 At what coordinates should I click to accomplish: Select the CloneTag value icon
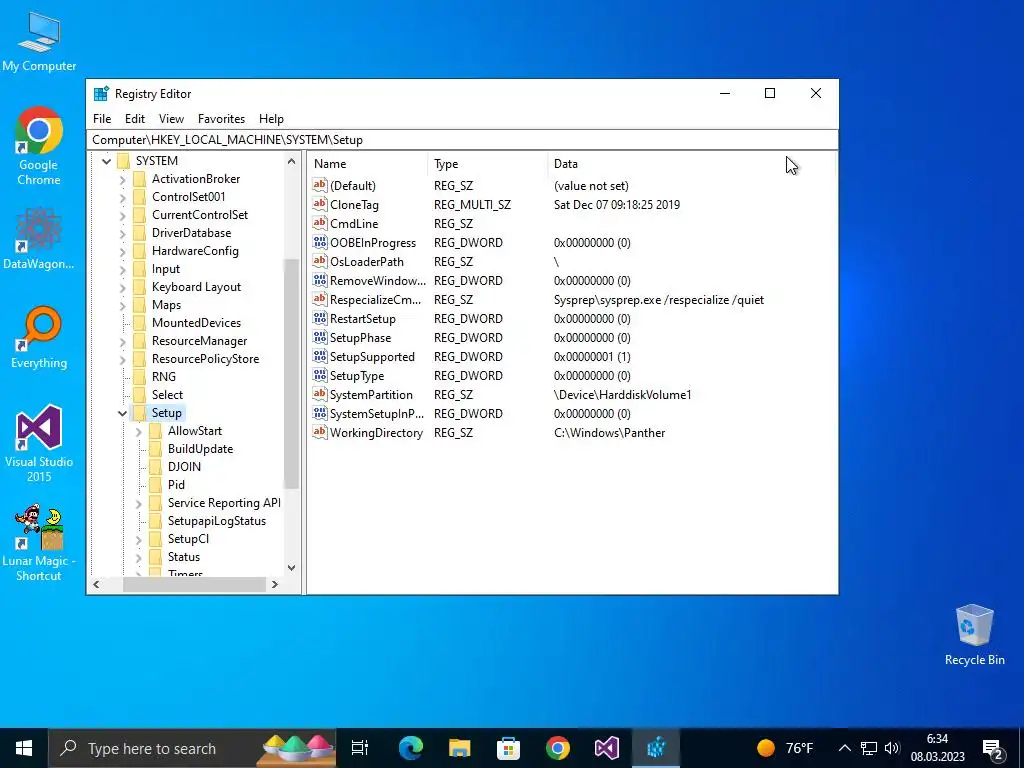pyautogui.click(x=319, y=204)
